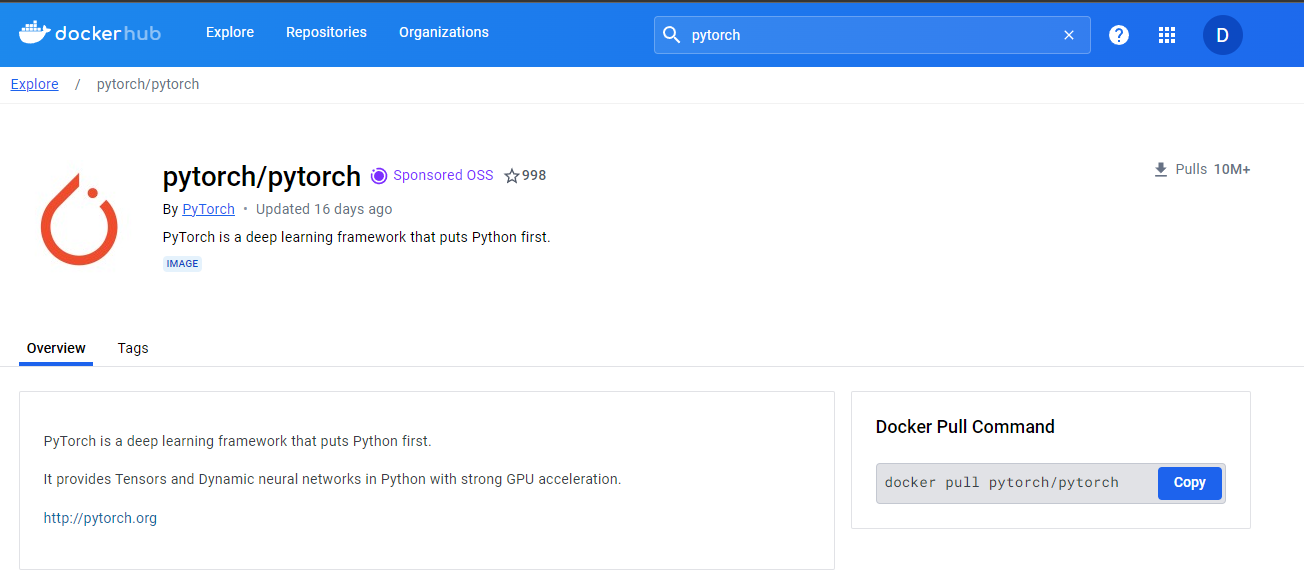
Task: Click the Explore breadcrumb link
Action: (35, 84)
